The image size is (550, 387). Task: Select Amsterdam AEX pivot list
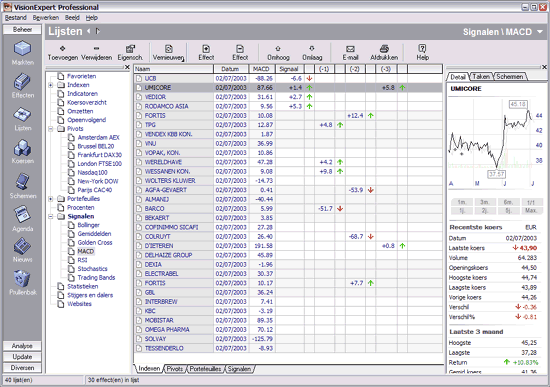coord(99,138)
